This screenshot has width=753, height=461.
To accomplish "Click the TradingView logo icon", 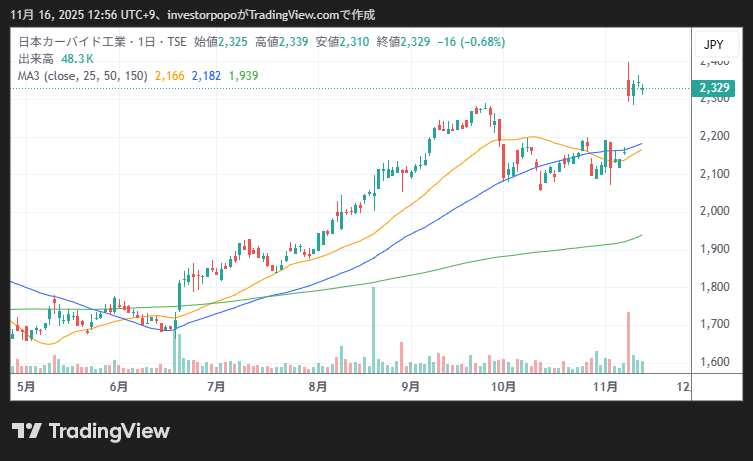I will [x=26, y=431].
